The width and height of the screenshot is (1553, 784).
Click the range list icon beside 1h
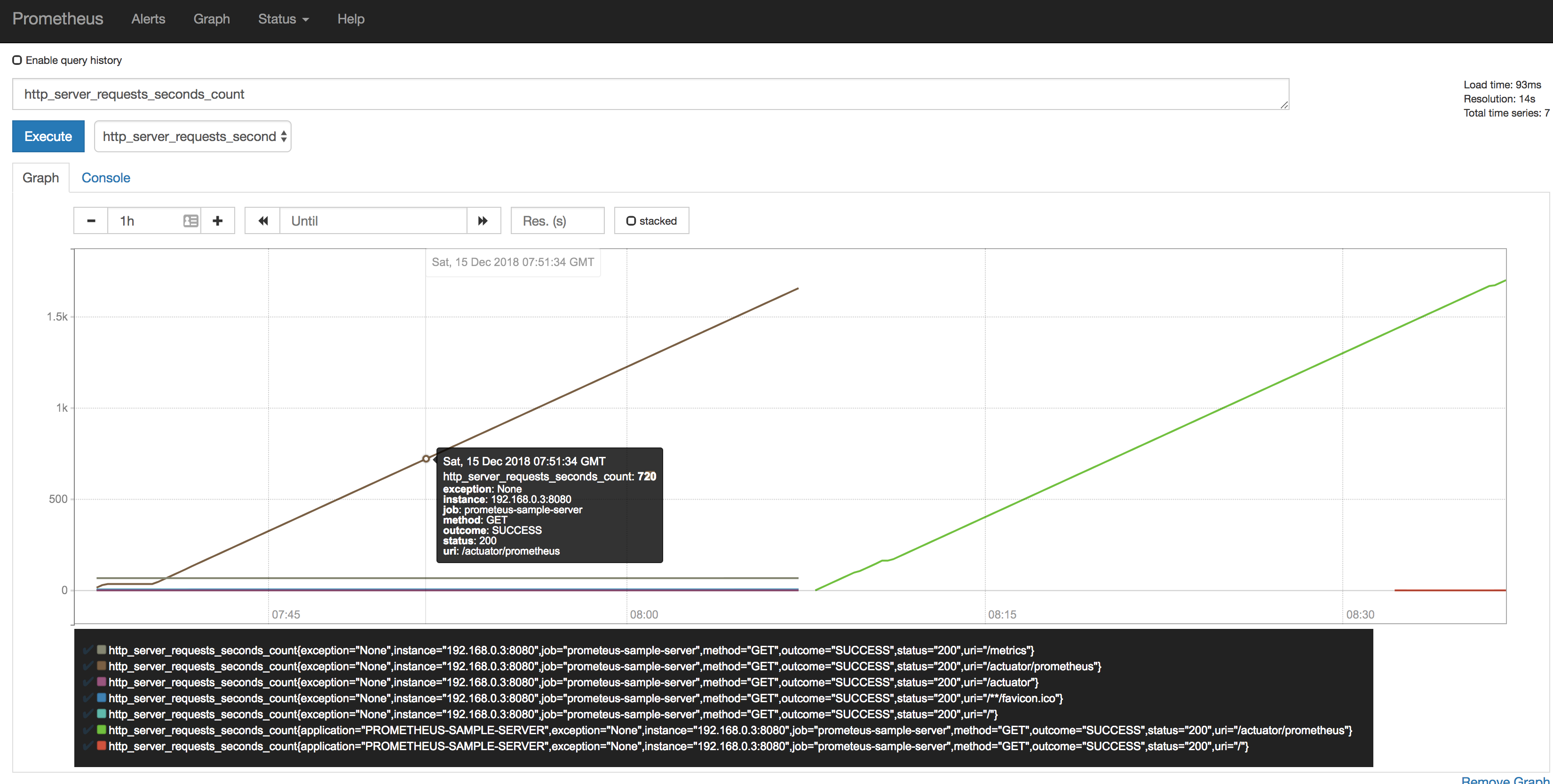(x=190, y=221)
